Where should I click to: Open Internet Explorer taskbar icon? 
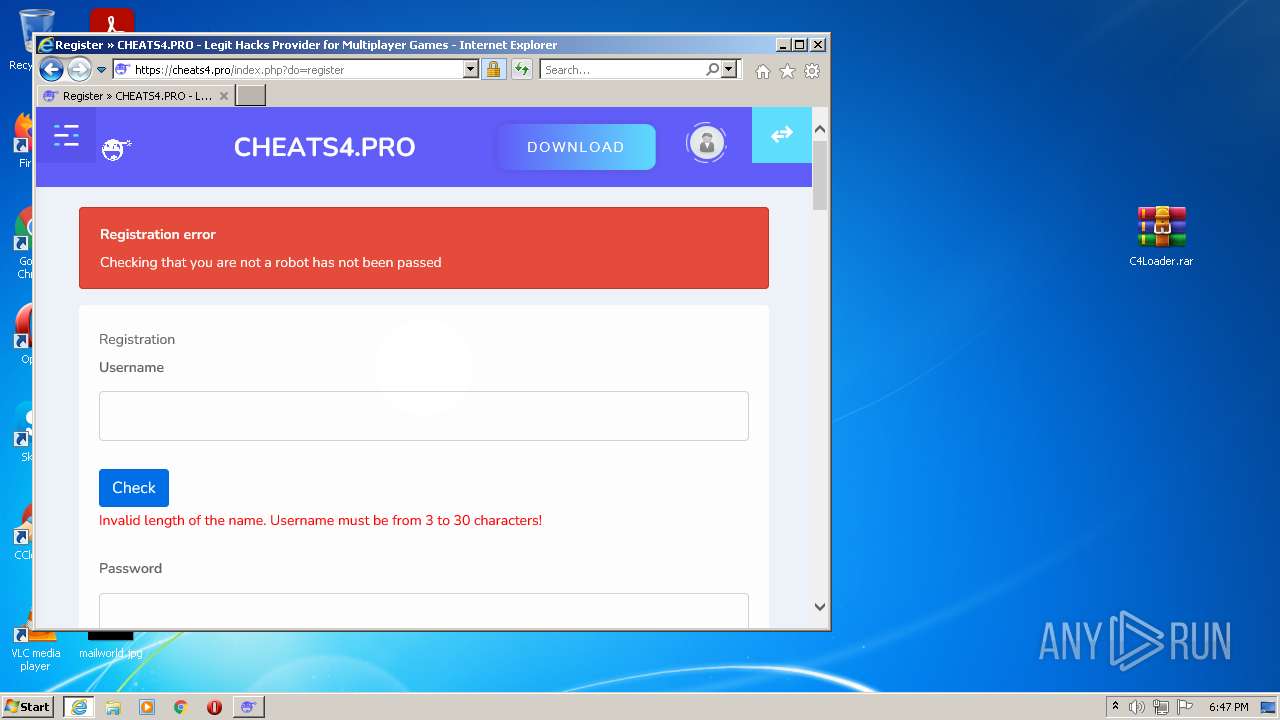click(x=79, y=707)
